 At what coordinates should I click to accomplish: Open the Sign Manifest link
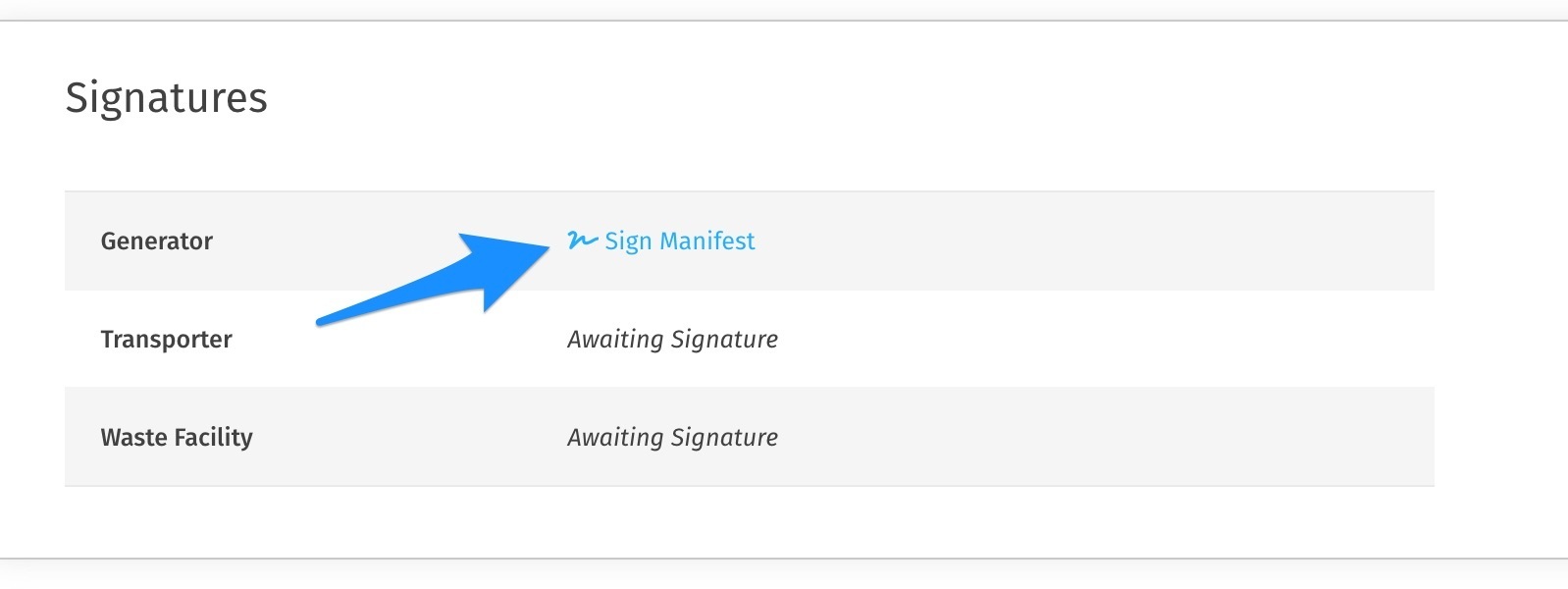point(679,241)
